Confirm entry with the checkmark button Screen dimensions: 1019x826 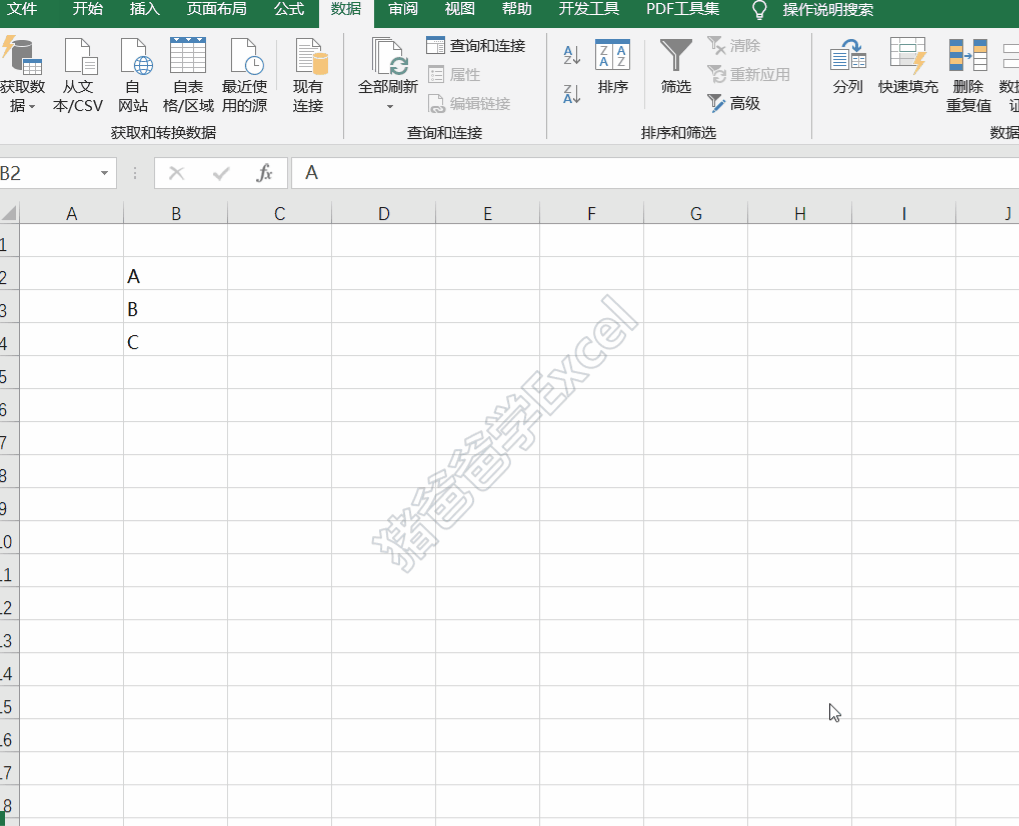(x=221, y=173)
